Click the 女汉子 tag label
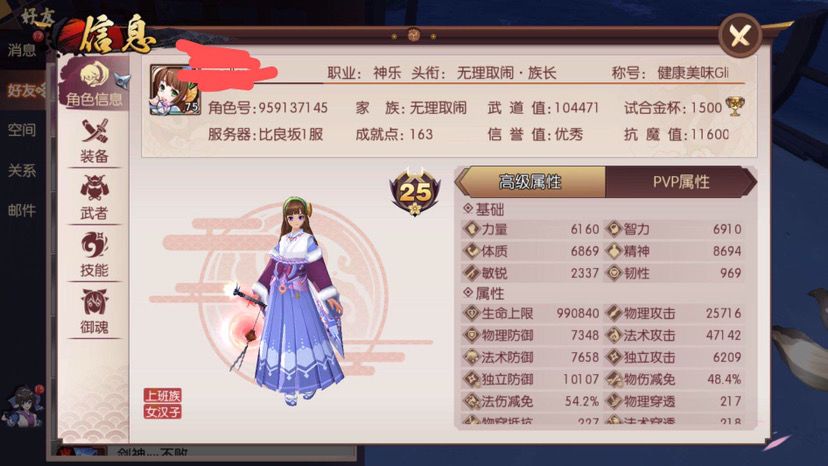 (163, 411)
